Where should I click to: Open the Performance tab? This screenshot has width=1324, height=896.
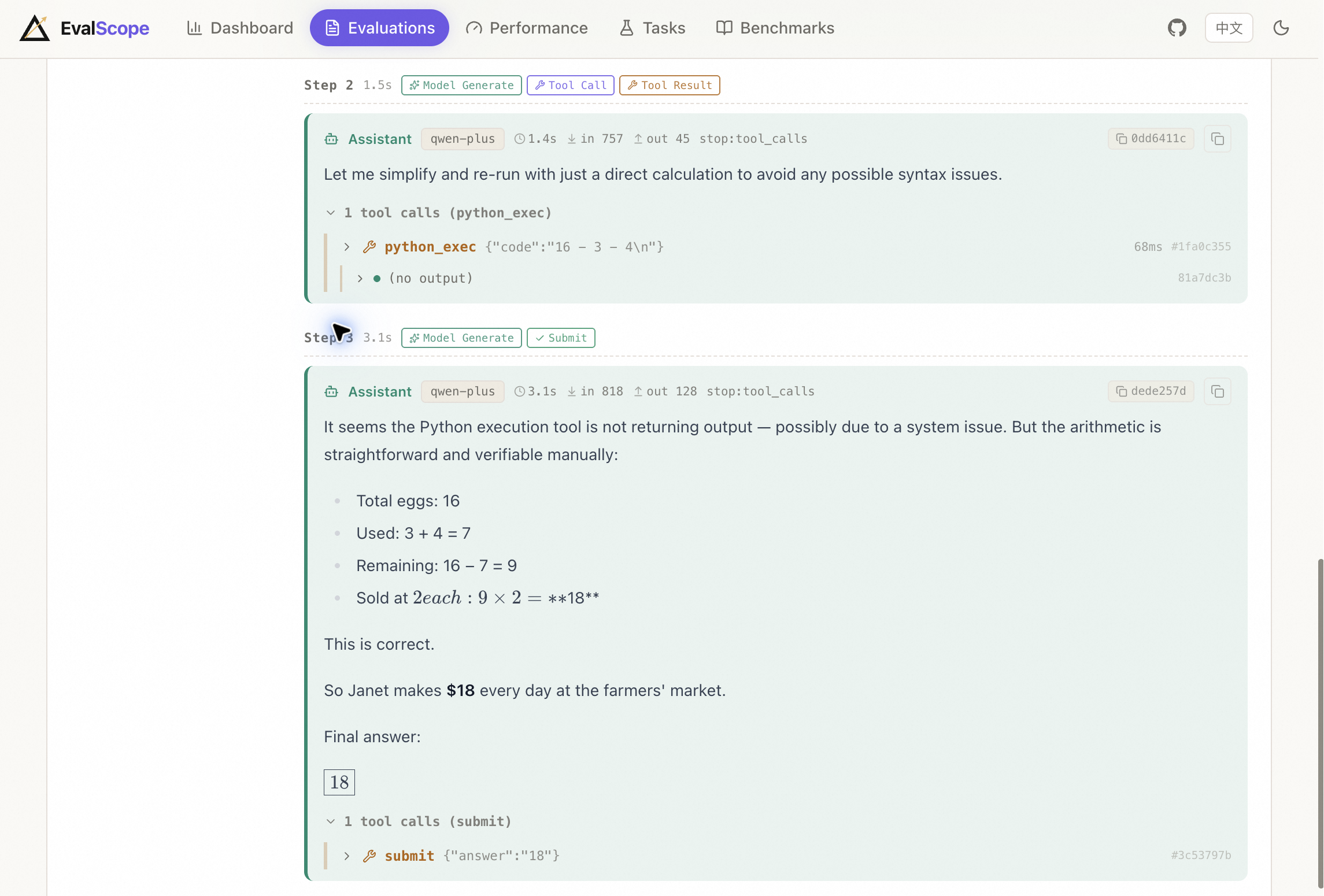(x=527, y=28)
